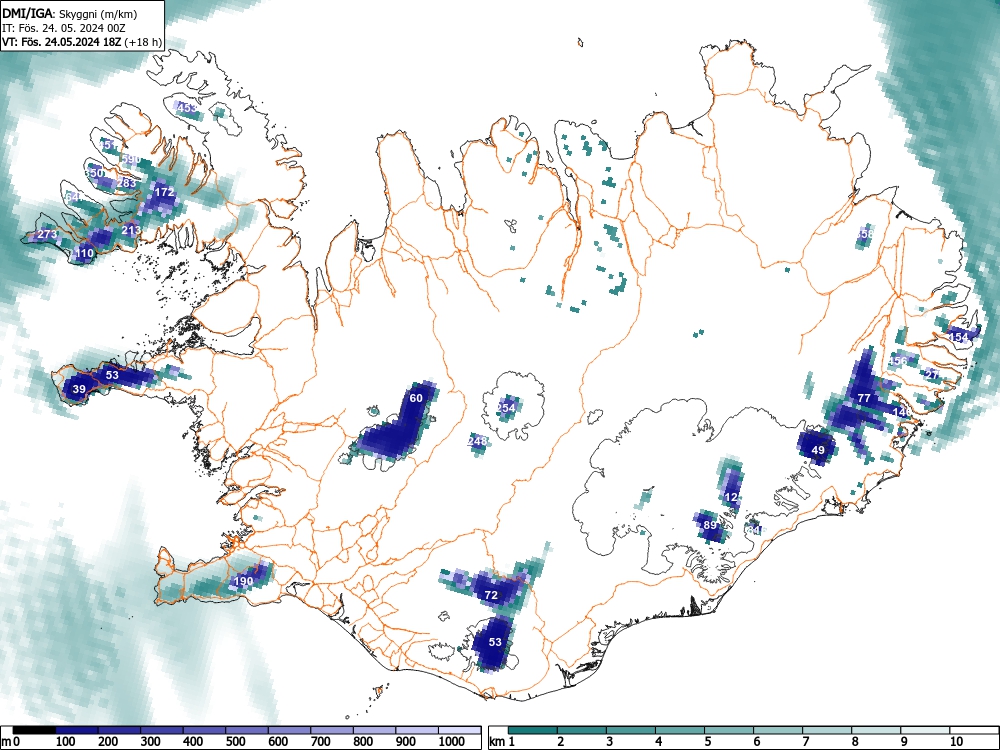This screenshot has height=750, width=1000.
Task: Click the 172 value in Westfjords
Action: 165,191
